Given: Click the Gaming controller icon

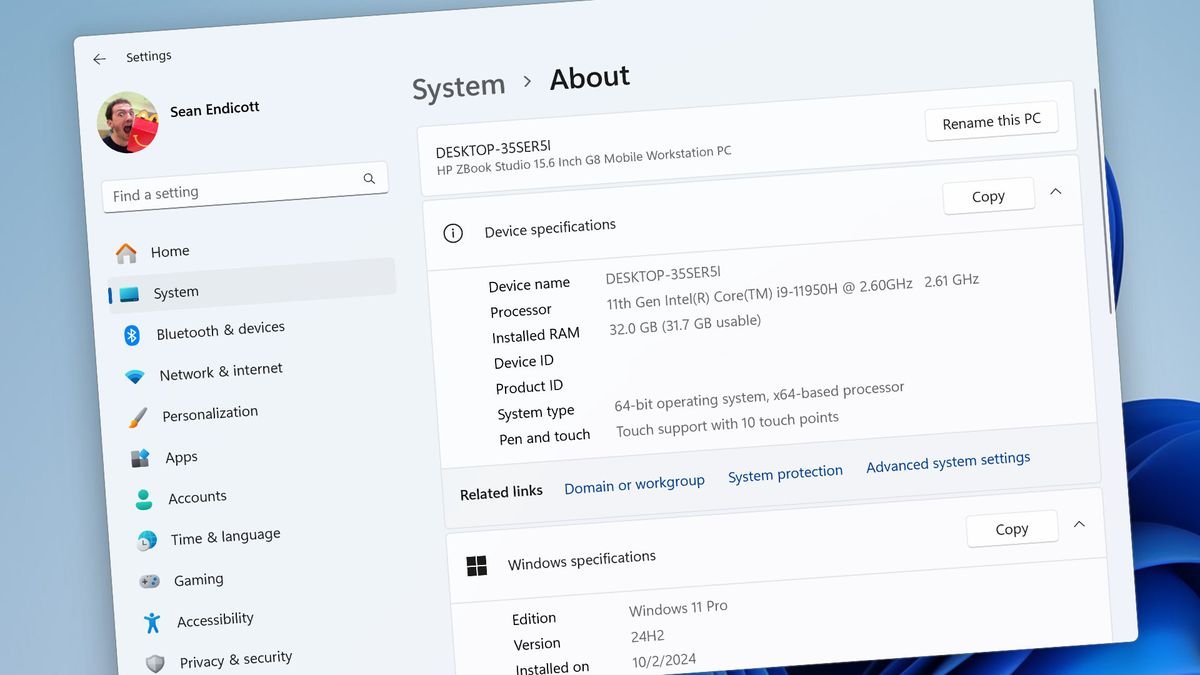Looking at the screenshot, I should [149, 581].
